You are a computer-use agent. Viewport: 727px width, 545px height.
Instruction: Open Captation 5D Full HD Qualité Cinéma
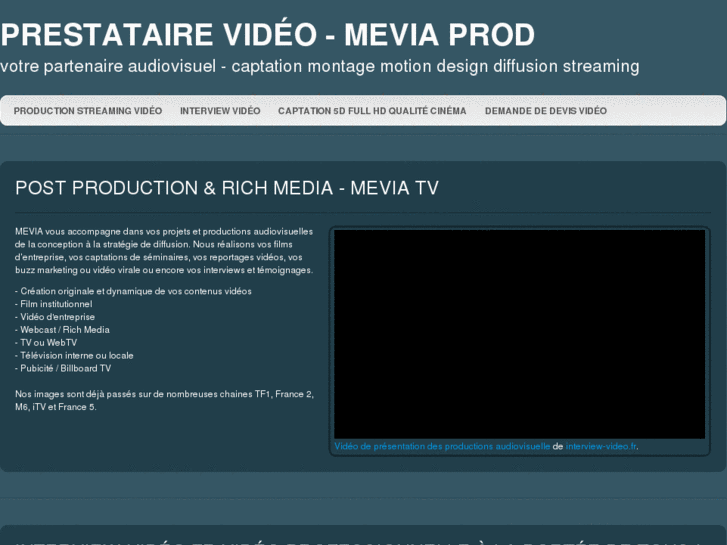pyautogui.click(x=372, y=111)
